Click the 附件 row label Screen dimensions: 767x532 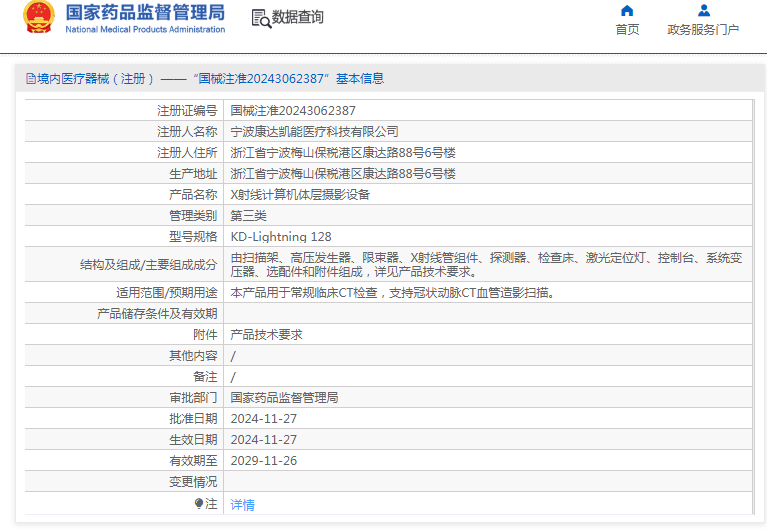[205, 335]
